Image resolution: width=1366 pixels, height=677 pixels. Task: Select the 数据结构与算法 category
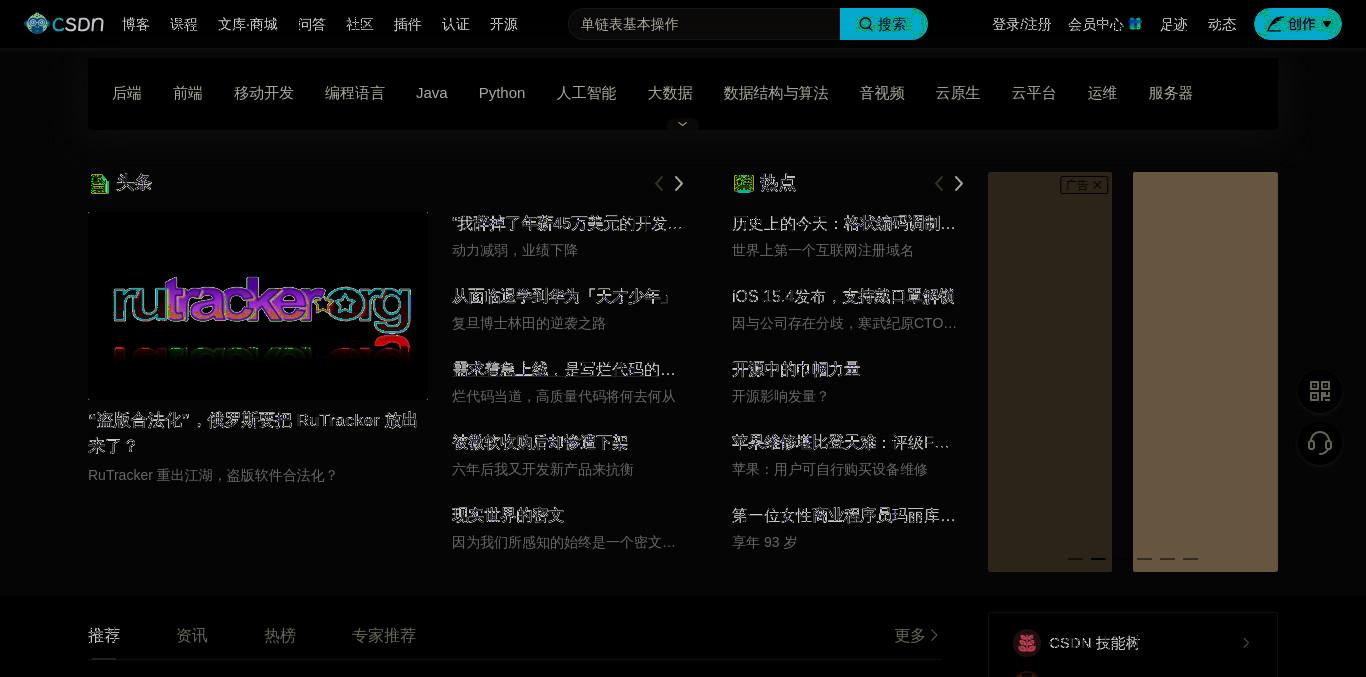coord(776,93)
